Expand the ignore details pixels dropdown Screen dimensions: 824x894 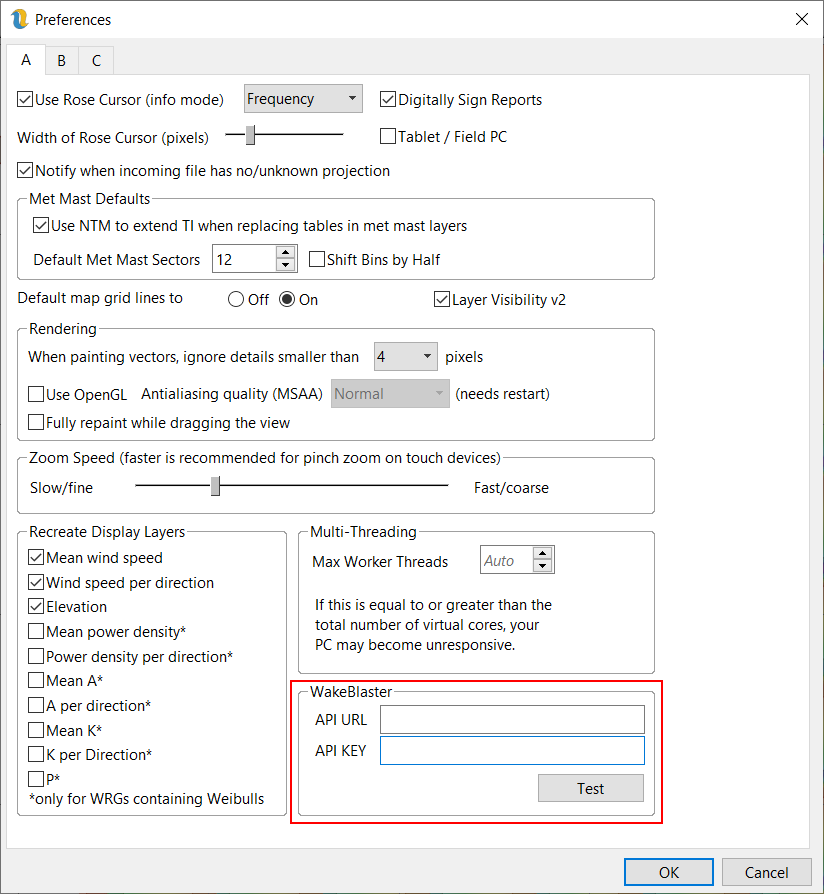click(x=405, y=356)
